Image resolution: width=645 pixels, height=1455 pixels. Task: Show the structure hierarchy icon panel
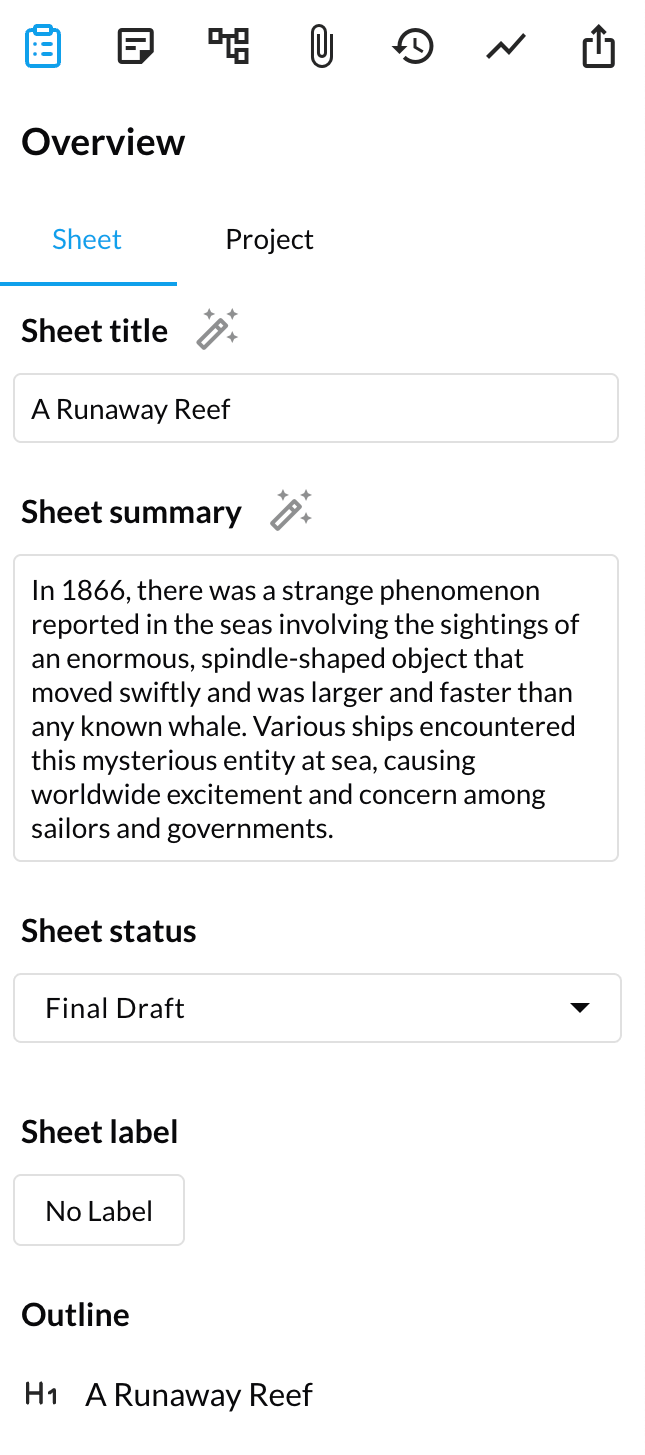pos(228,47)
